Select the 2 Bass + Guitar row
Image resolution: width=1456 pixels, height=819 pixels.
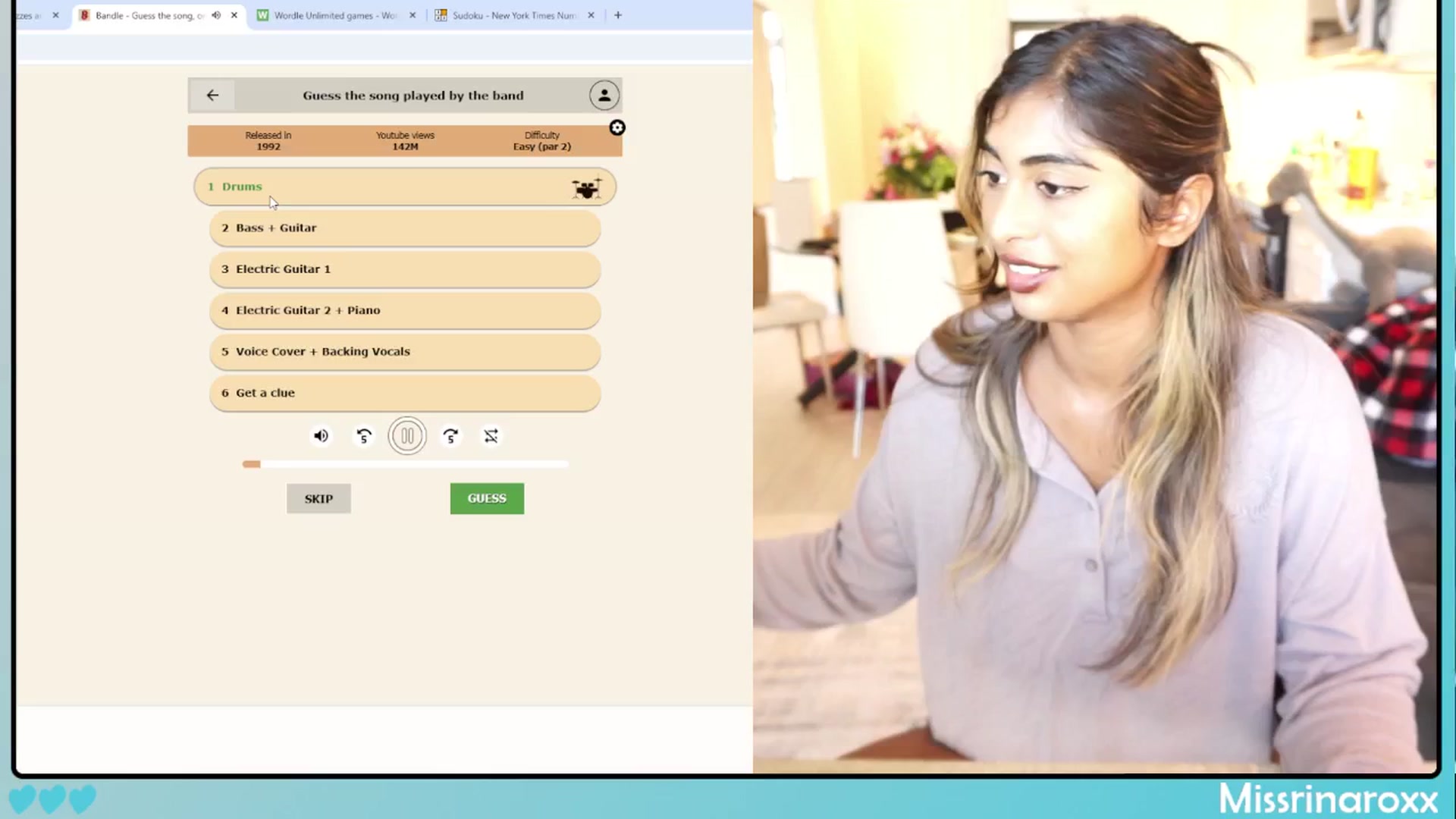pos(405,228)
